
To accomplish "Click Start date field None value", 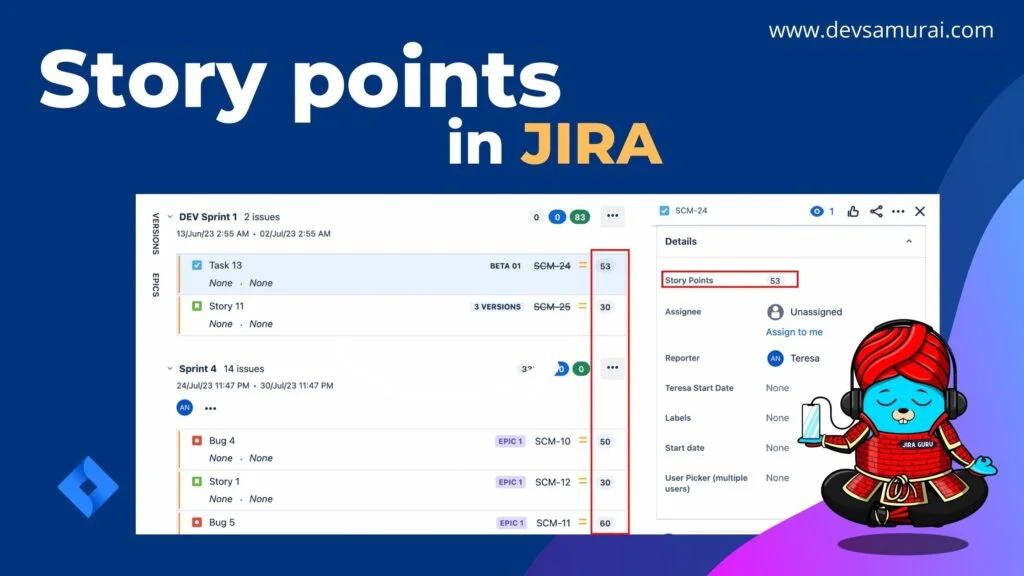I will click(x=777, y=447).
